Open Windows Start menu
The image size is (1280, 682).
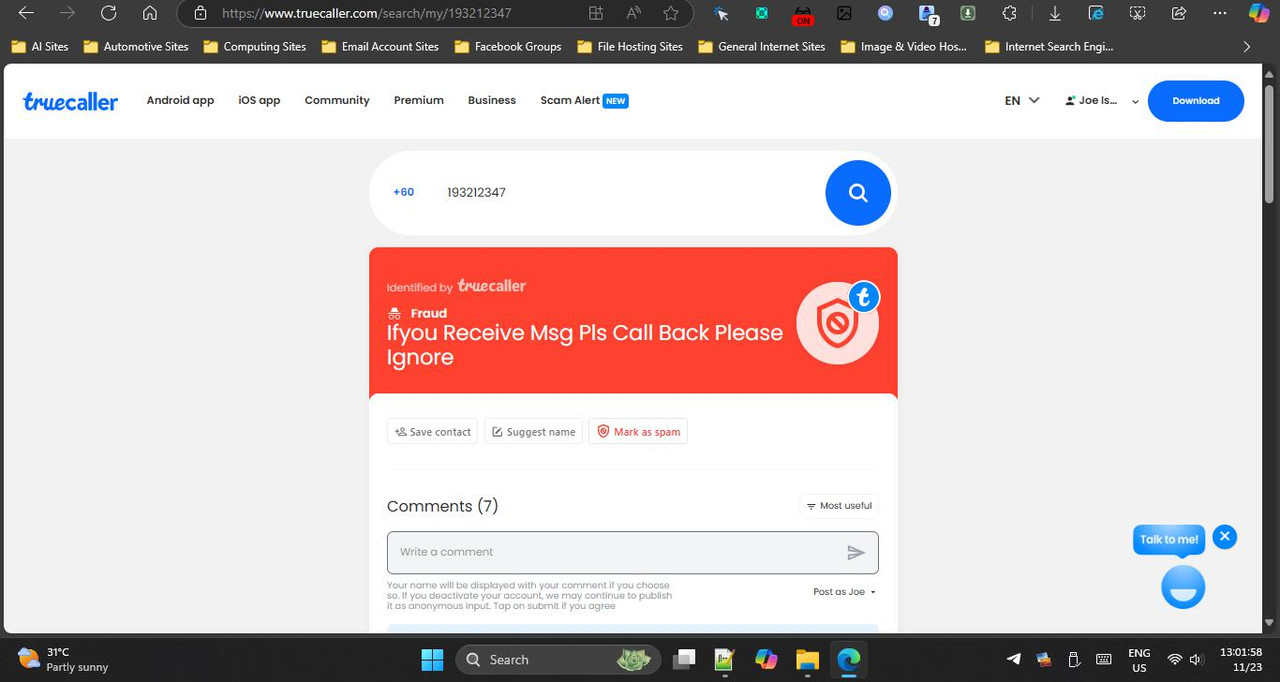tap(432, 660)
